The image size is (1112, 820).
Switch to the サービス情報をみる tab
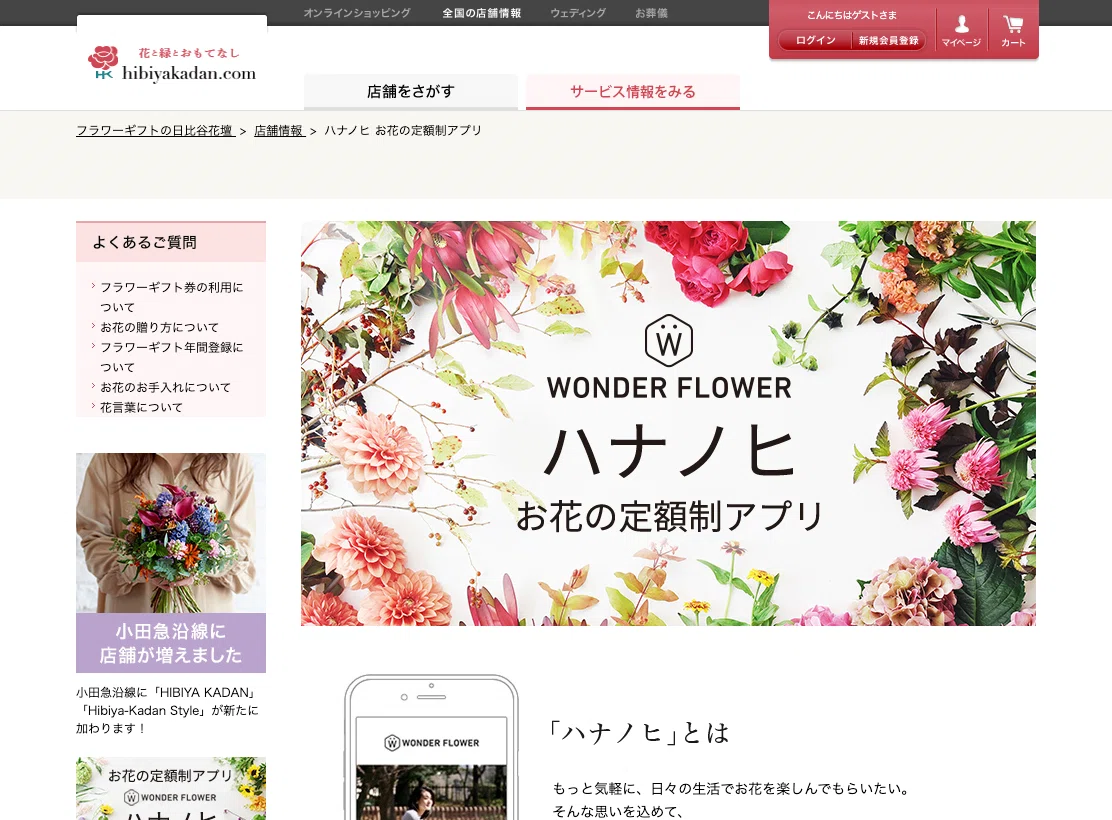[633, 92]
